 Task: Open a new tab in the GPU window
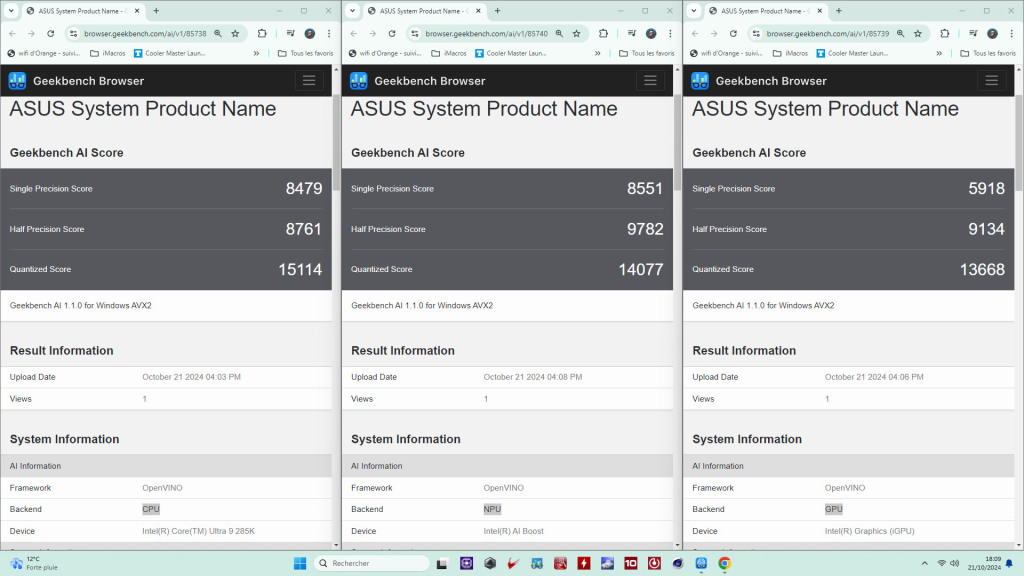click(839, 11)
